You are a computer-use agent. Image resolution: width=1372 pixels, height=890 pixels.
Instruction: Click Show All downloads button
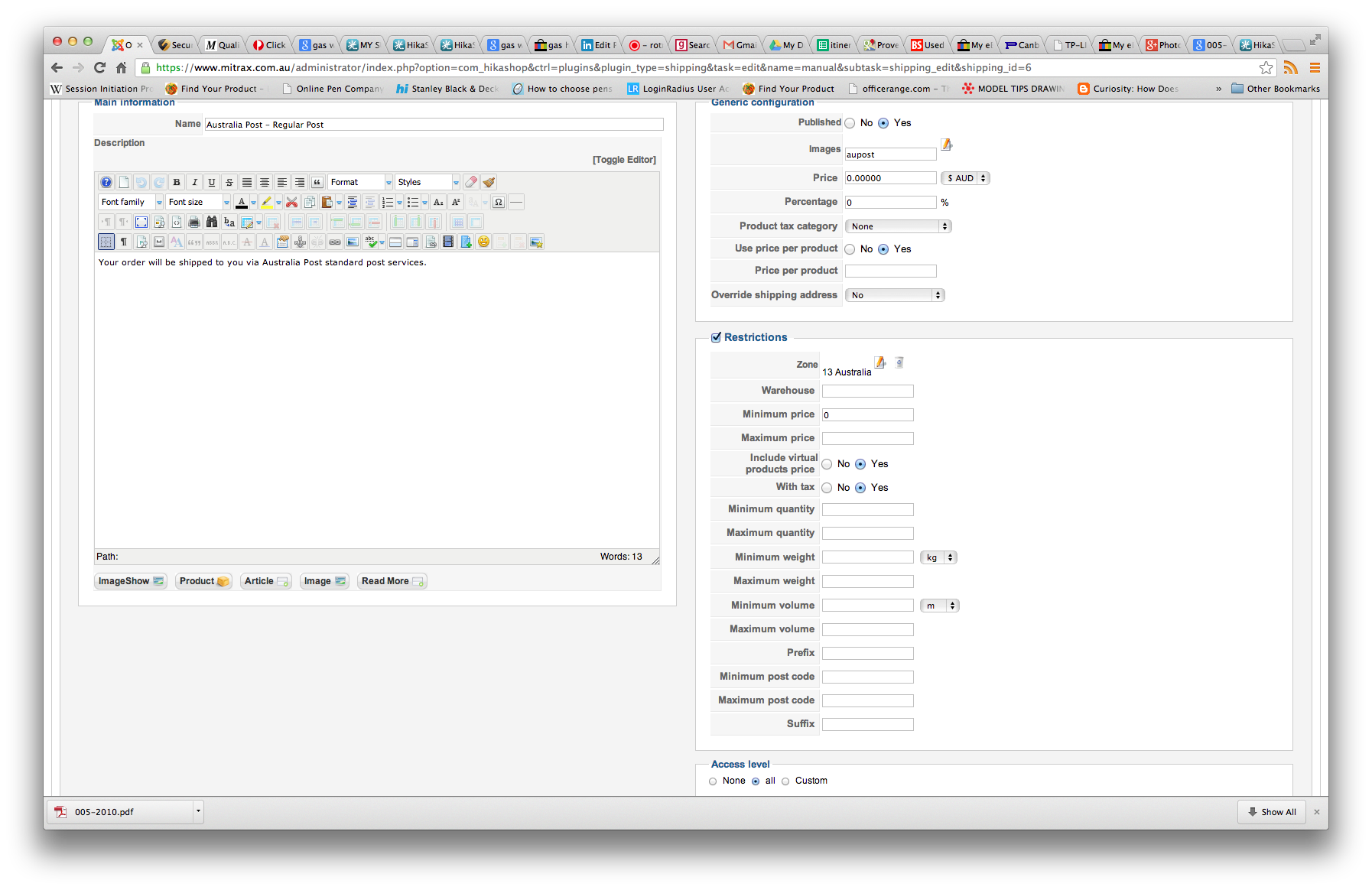(1272, 812)
